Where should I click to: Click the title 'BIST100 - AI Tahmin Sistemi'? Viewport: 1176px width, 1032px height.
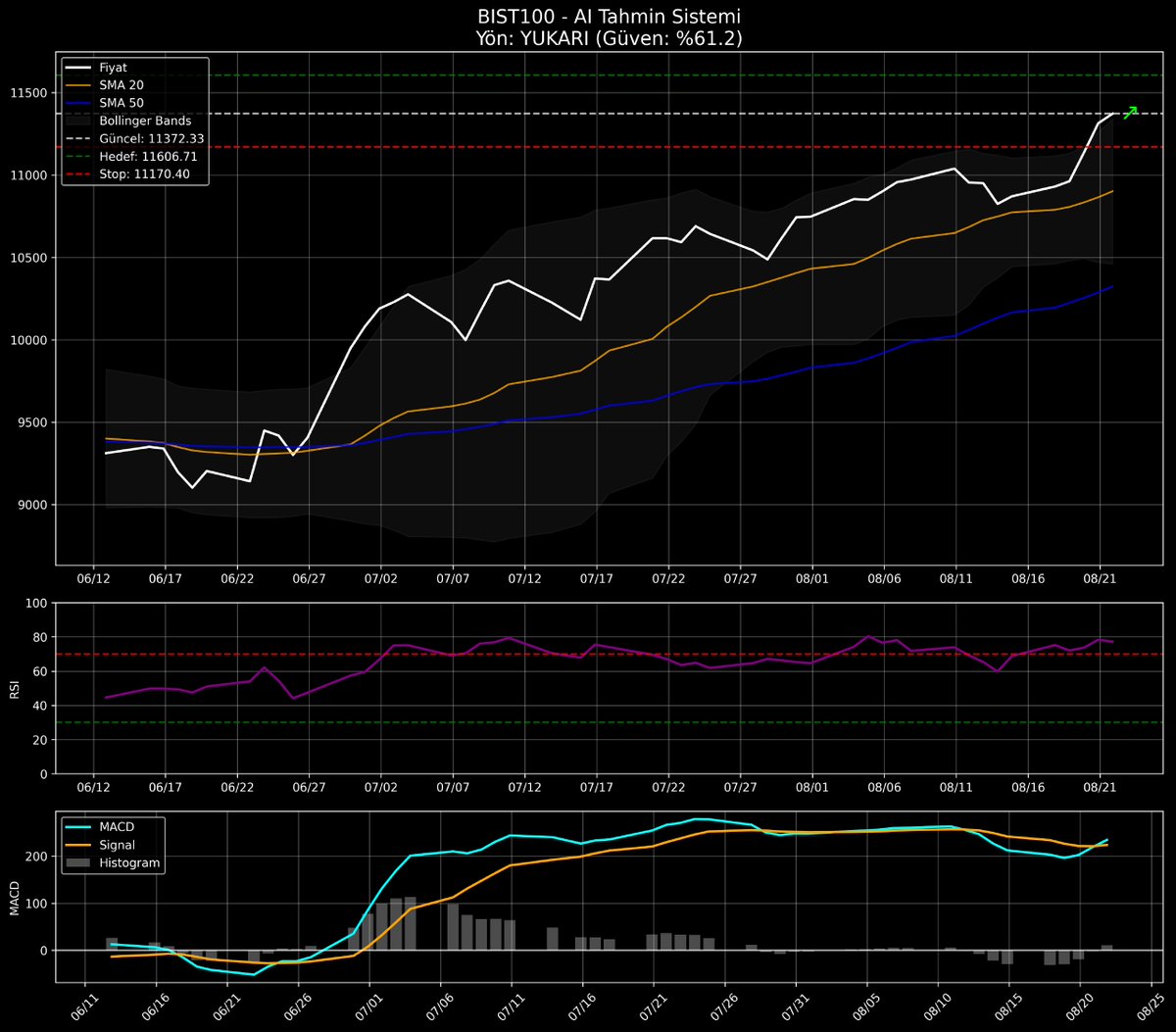click(x=609, y=18)
